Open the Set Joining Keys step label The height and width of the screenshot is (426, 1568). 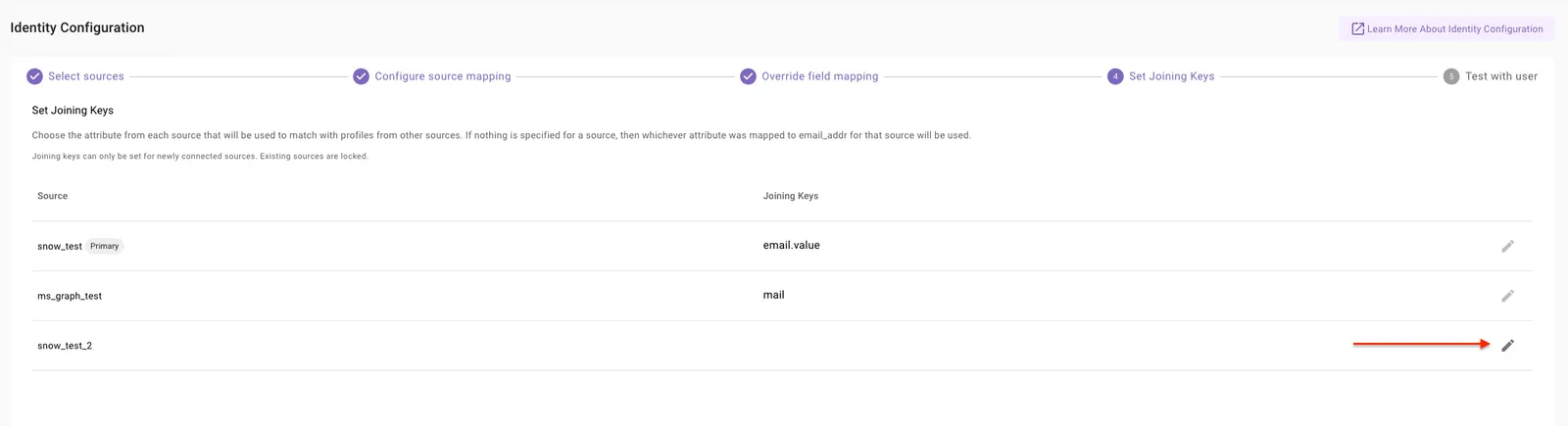click(x=1171, y=76)
